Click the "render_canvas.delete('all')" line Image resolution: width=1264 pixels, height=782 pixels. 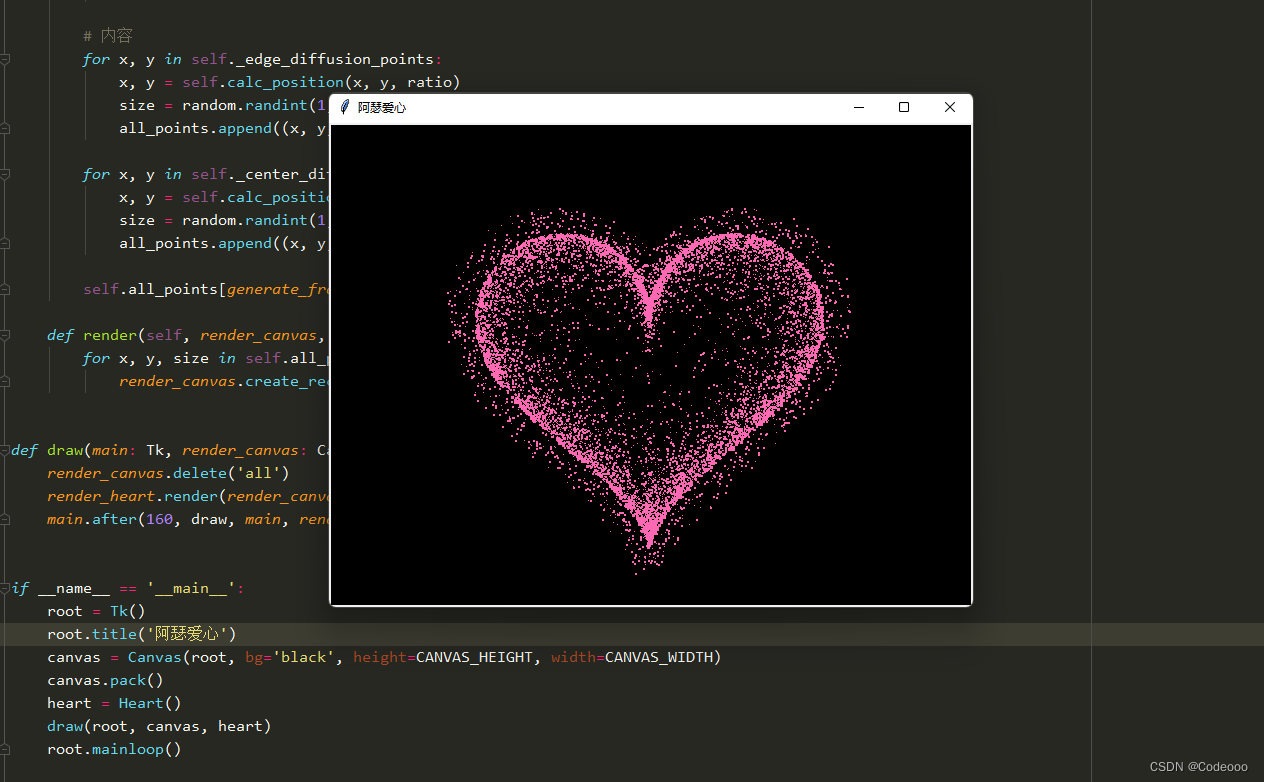coord(168,473)
